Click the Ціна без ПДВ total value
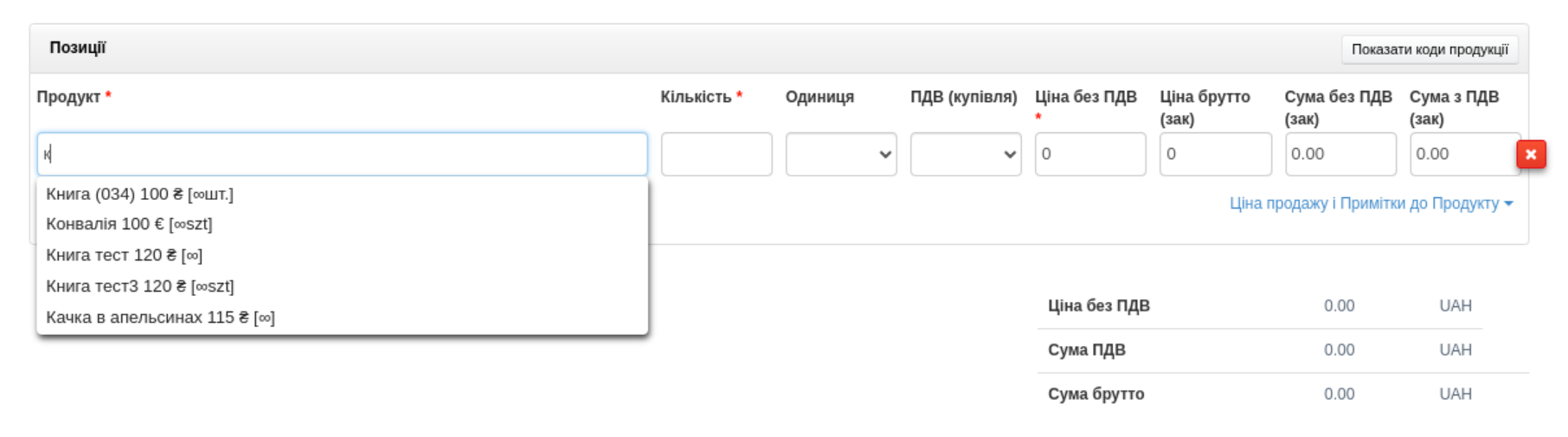This screenshot has width=1568, height=437. (x=1339, y=305)
